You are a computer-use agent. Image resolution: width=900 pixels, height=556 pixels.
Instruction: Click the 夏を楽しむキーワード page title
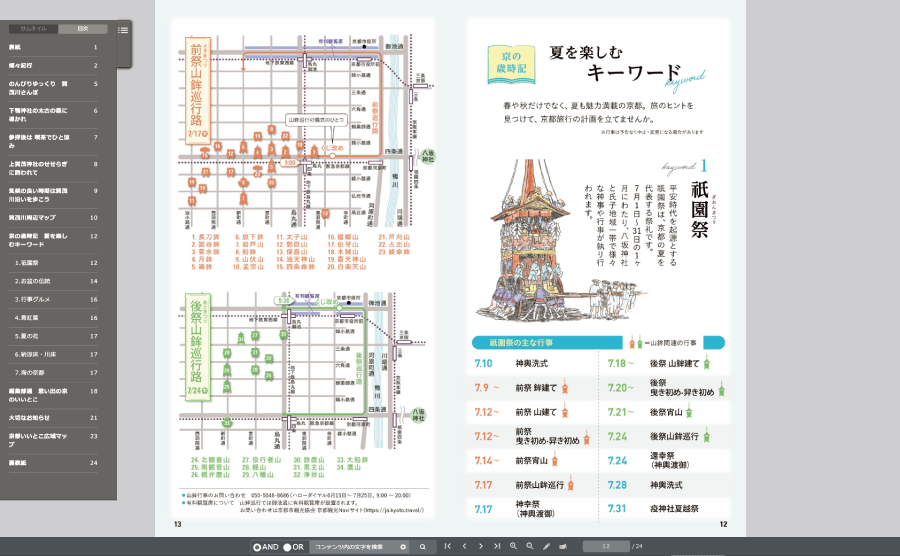coord(615,62)
